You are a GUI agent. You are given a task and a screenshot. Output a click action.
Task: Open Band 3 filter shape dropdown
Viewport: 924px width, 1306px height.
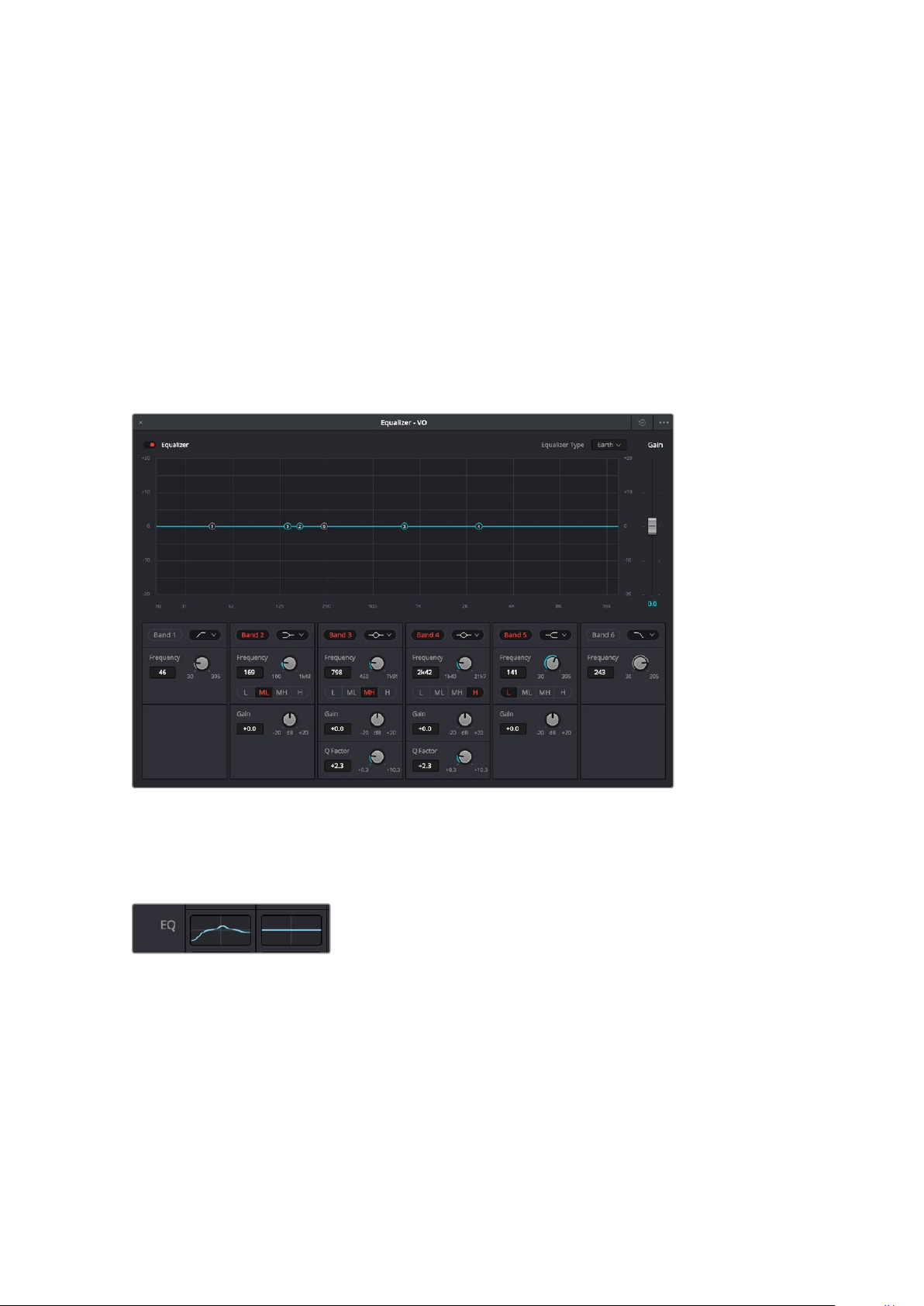point(380,635)
